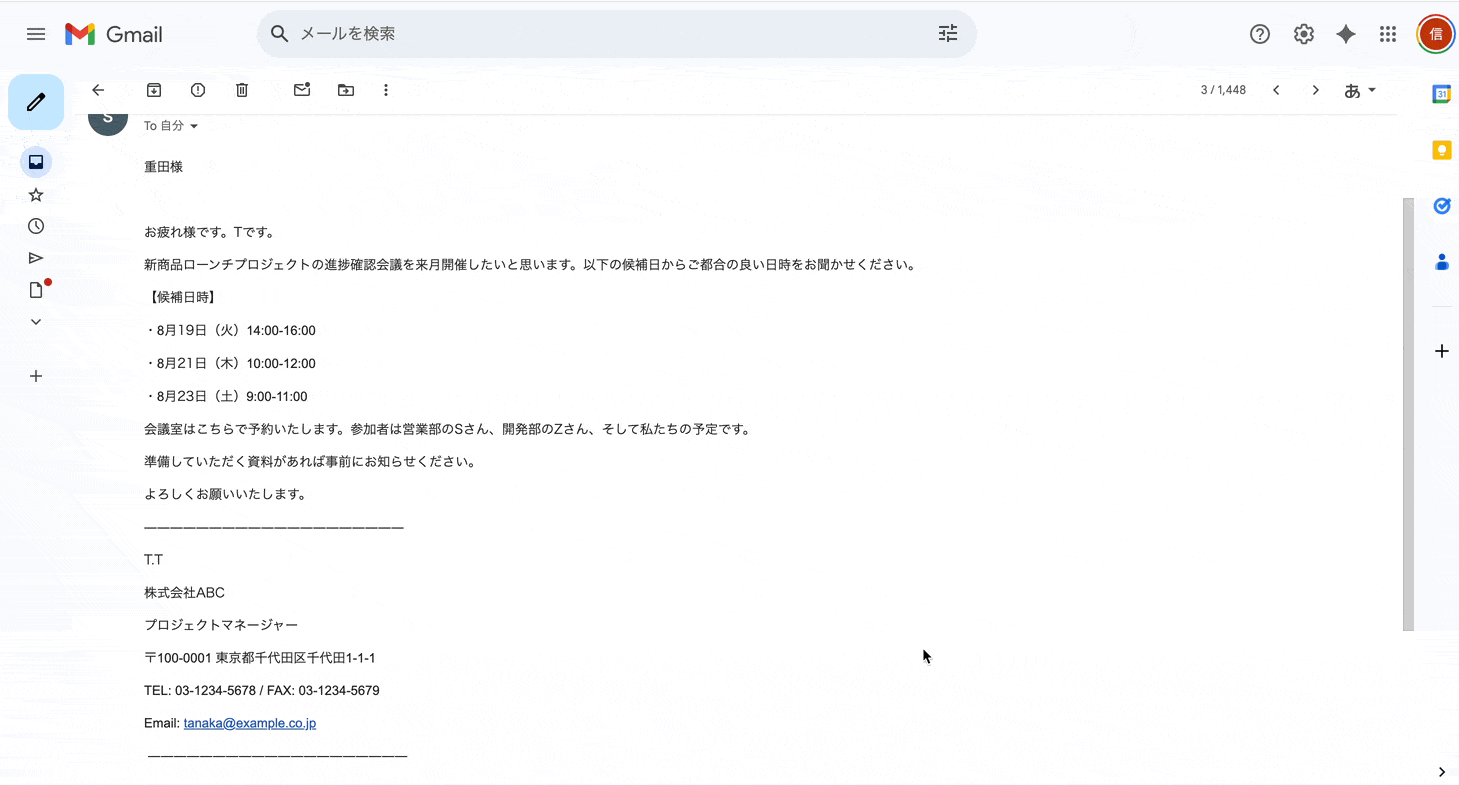Expand the sidebar もっと見る chevron
The height and width of the screenshot is (785, 1459).
point(36,321)
